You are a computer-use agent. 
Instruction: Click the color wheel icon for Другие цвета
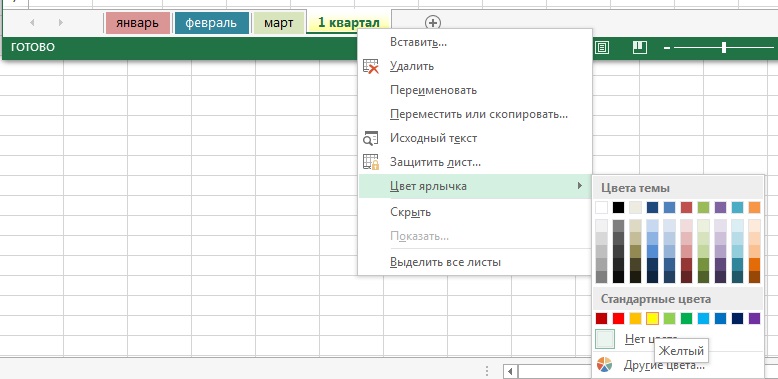click(x=604, y=365)
